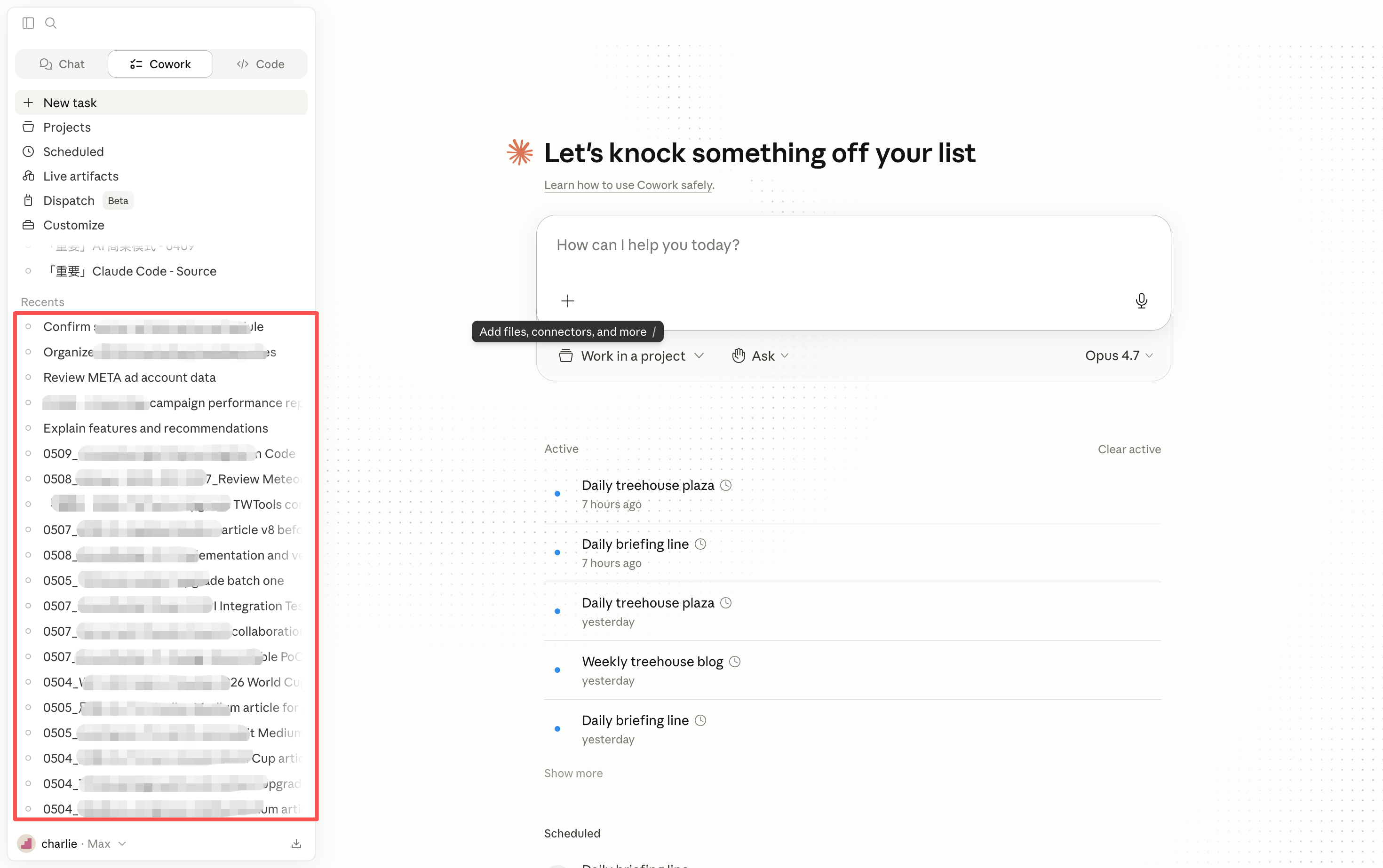The height and width of the screenshot is (868, 1383).
Task: Start a New task
Action: 161,103
